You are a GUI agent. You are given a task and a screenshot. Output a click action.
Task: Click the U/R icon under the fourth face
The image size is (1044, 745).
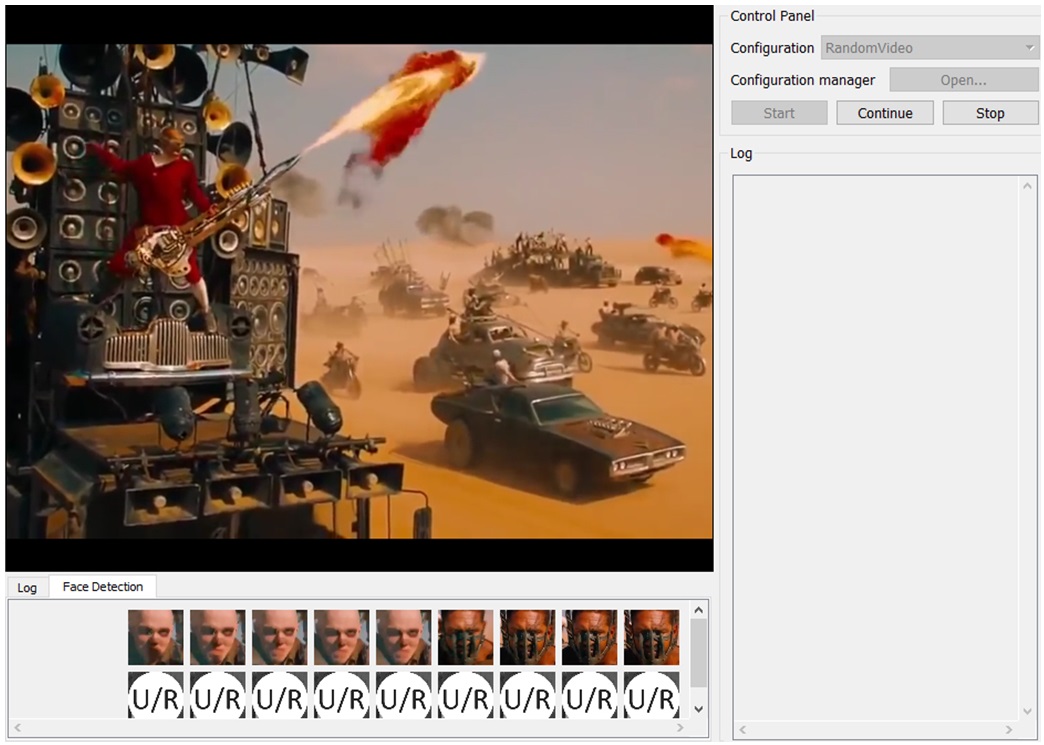coord(342,695)
